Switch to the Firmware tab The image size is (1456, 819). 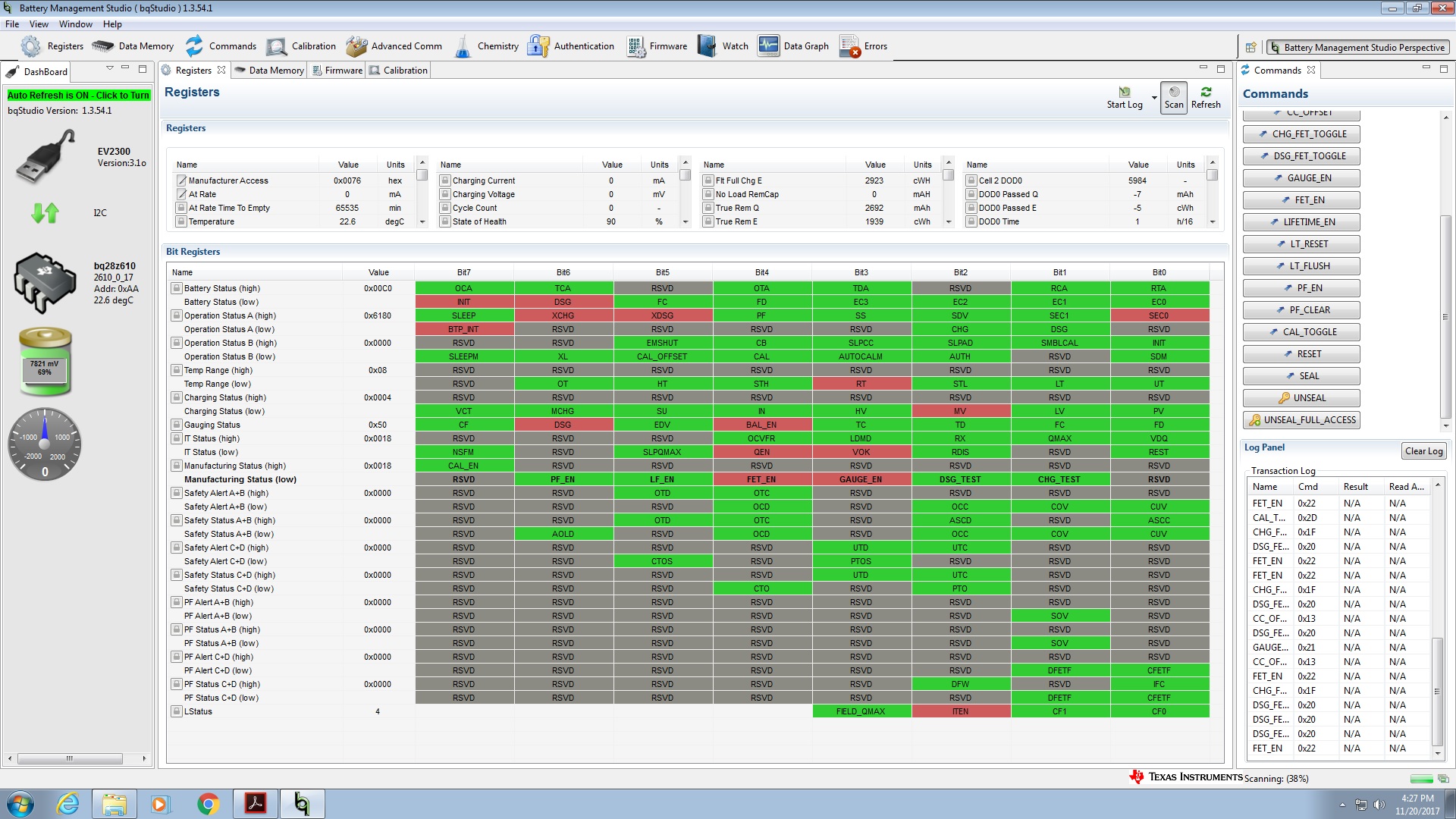337,71
